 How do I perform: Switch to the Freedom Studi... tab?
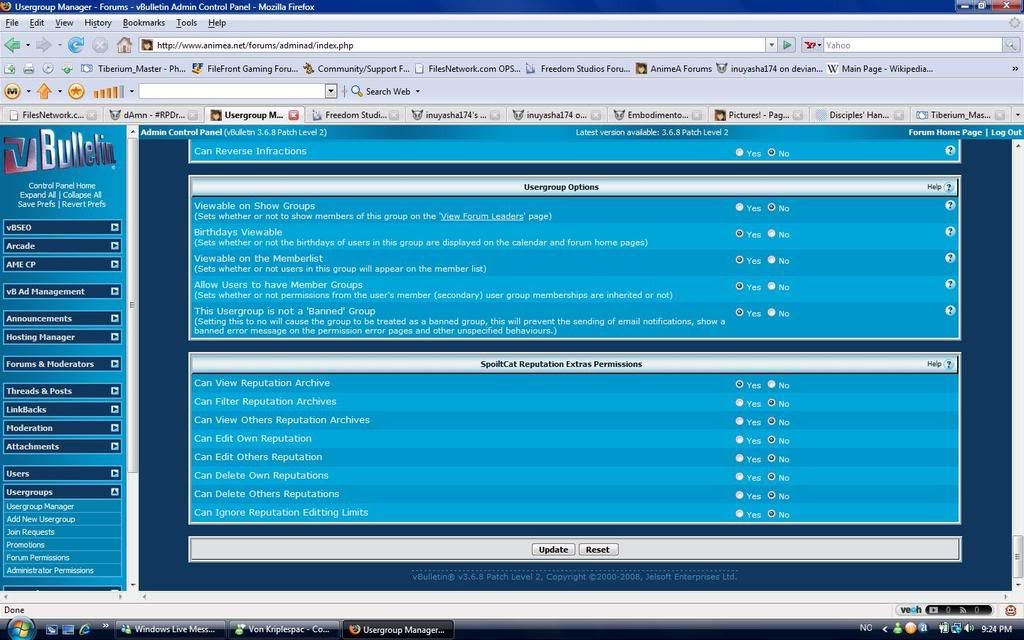coord(354,115)
